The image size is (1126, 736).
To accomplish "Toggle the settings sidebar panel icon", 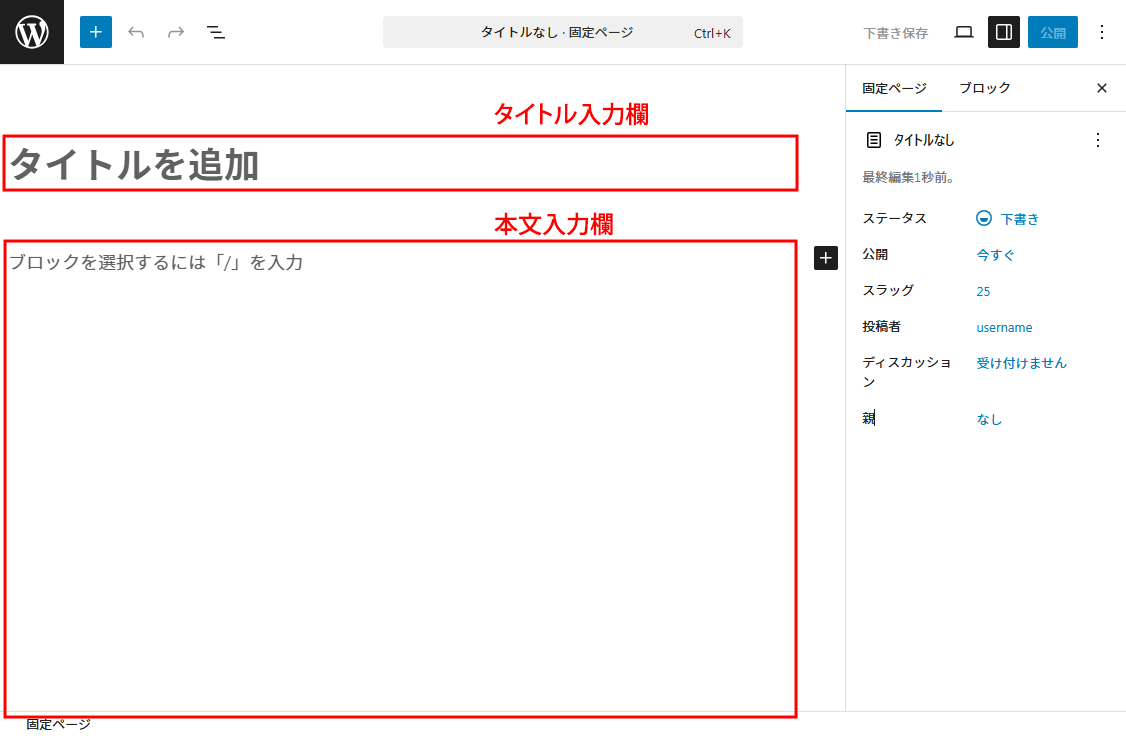I will coord(1004,32).
